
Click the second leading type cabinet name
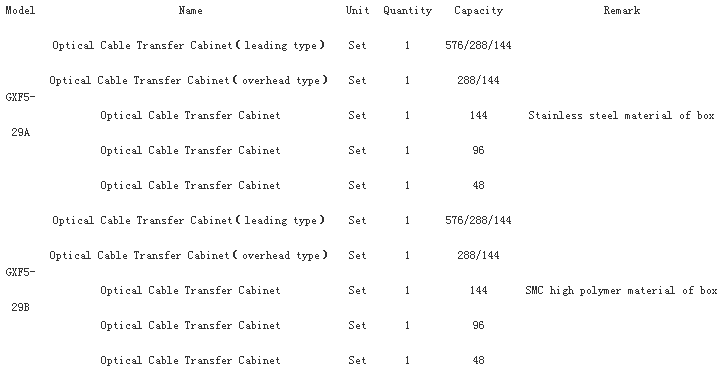tap(189, 220)
